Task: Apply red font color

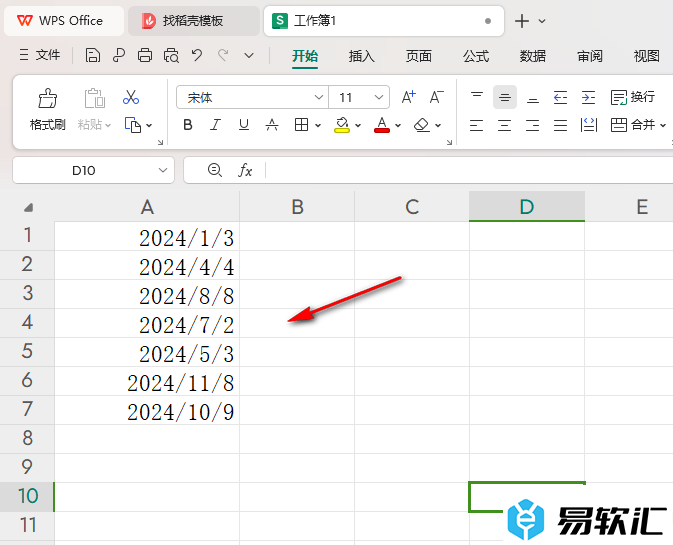Action: [x=382, y=125]
